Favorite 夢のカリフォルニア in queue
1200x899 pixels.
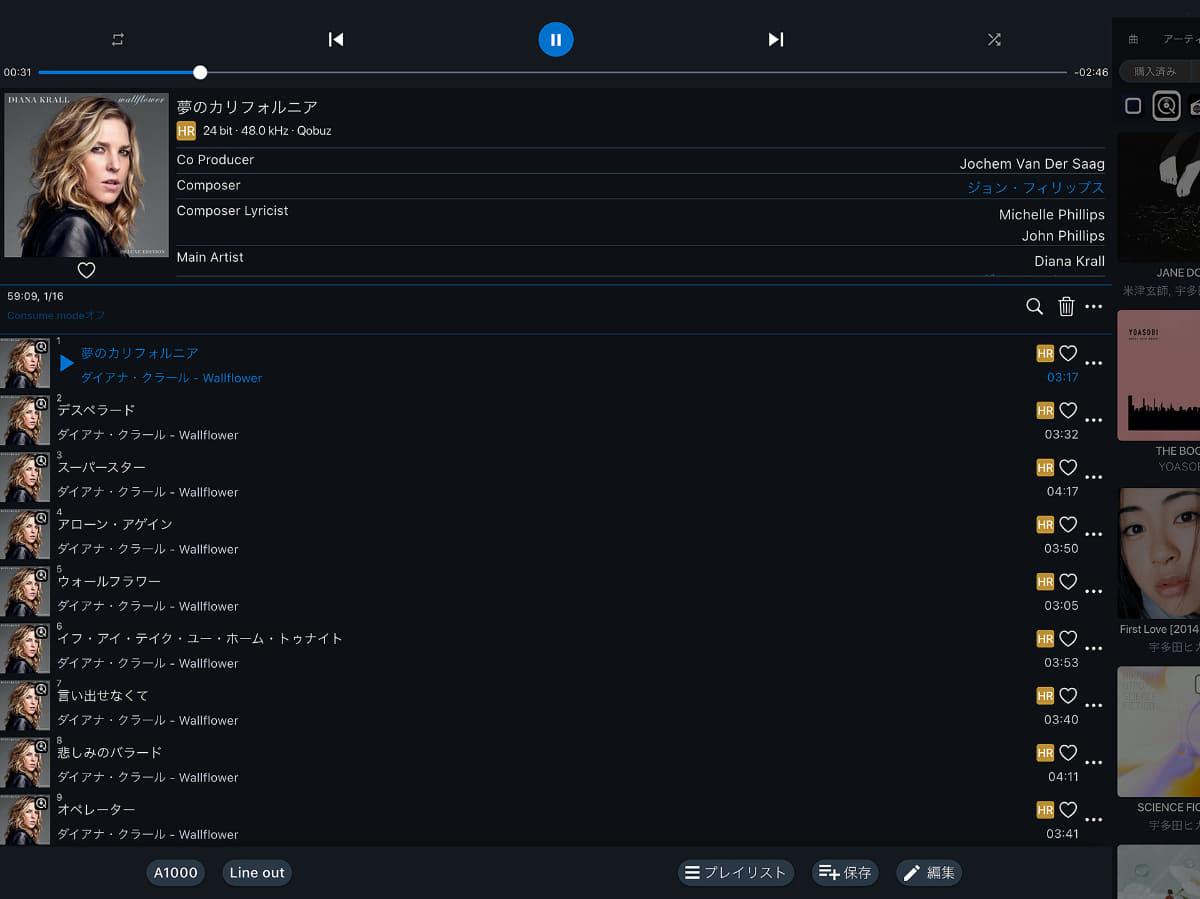[x=1068, y=353]
